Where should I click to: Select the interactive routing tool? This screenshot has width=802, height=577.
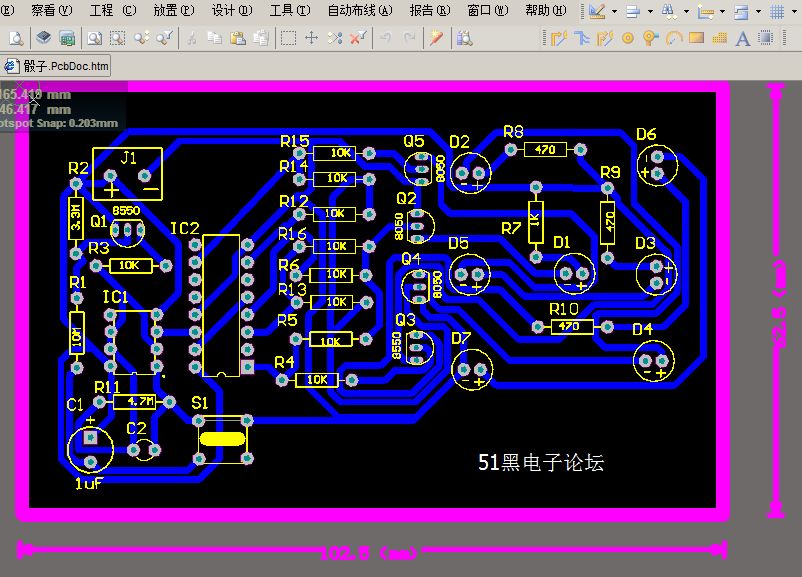(559, 38)
